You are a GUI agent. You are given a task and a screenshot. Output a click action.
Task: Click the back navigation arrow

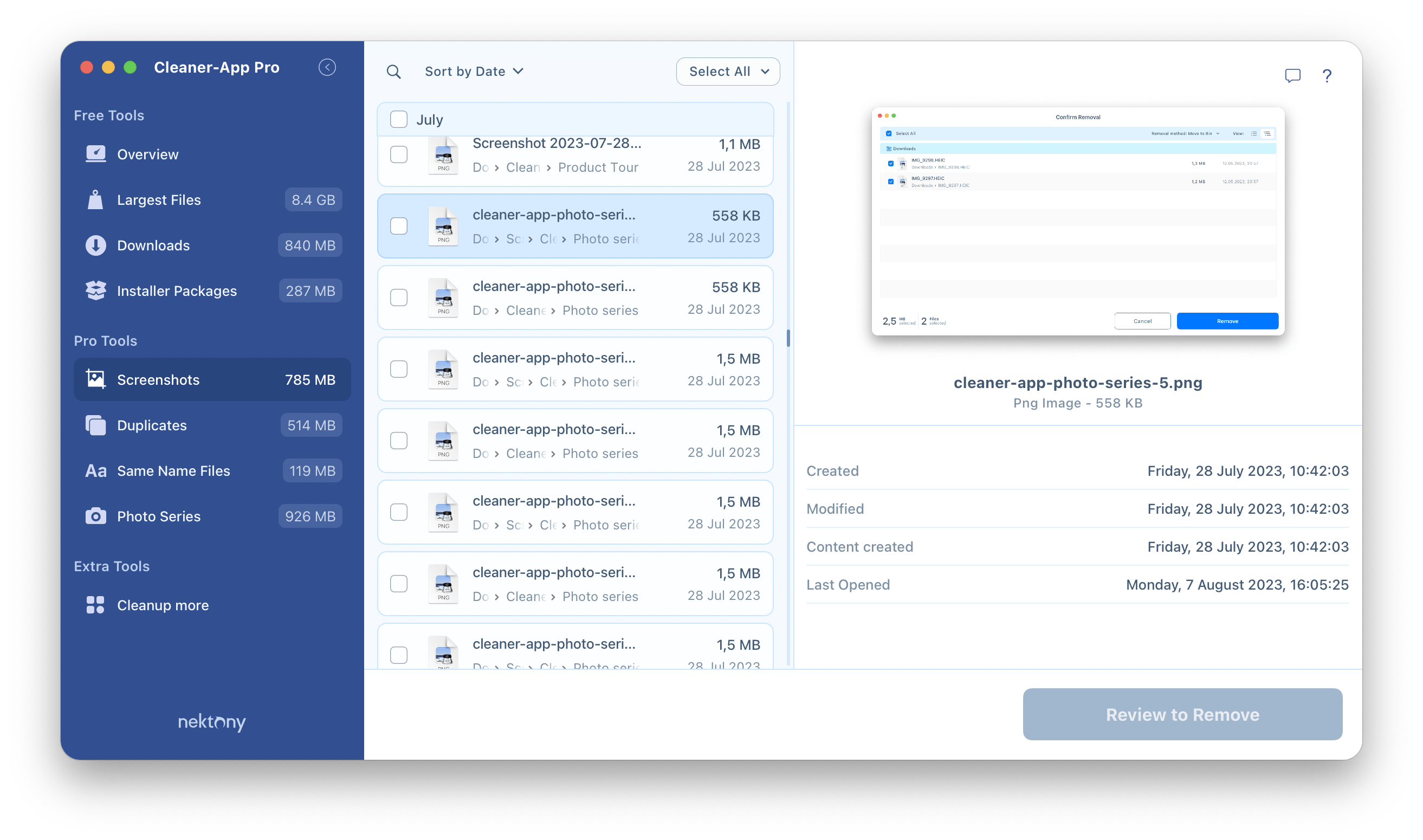click(328, 67)
